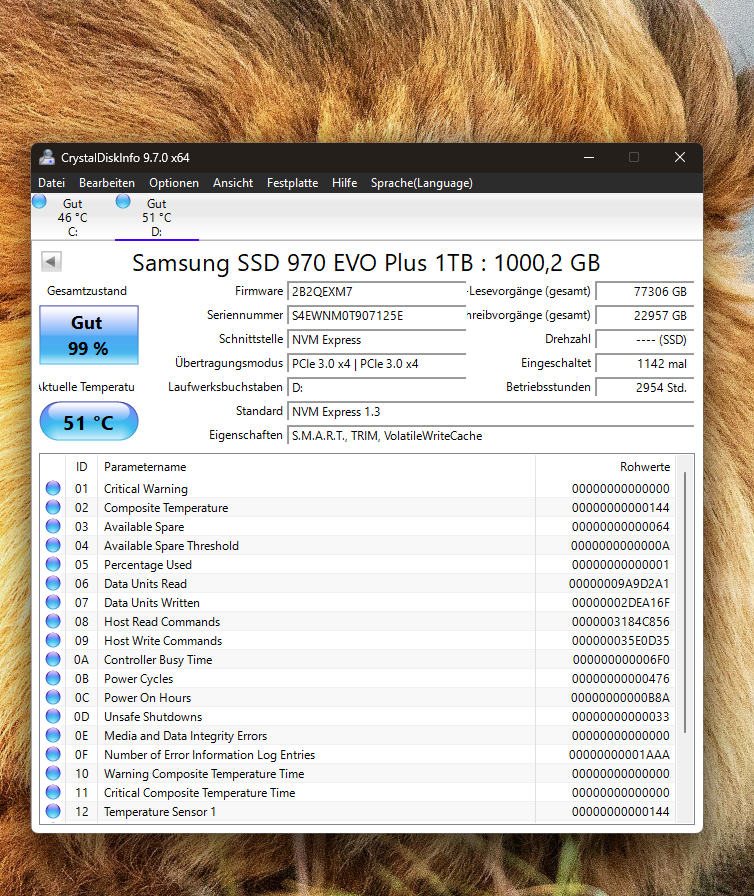Click the previous disk arrow icon
Viewport: 754px width, 896px height.
tap(51, 262)
